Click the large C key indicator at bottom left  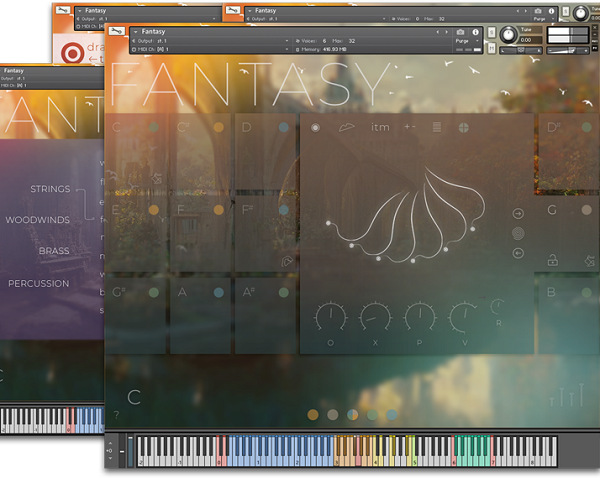(x=134, y=398)
